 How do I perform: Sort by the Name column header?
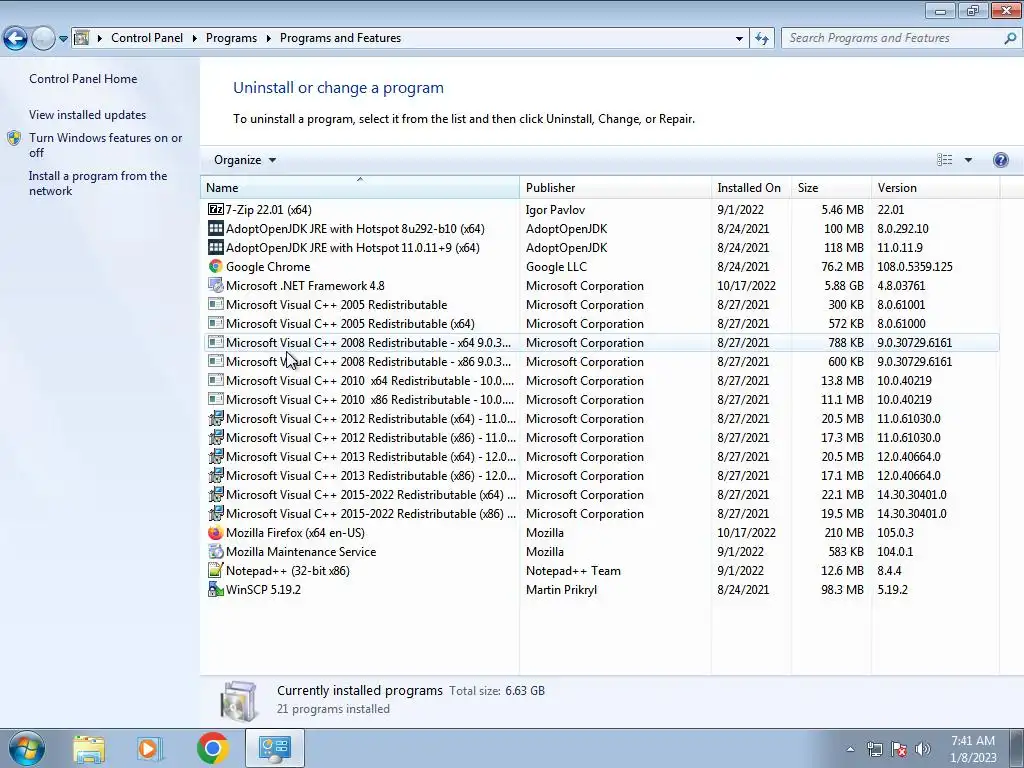click(x=360, y=187)
